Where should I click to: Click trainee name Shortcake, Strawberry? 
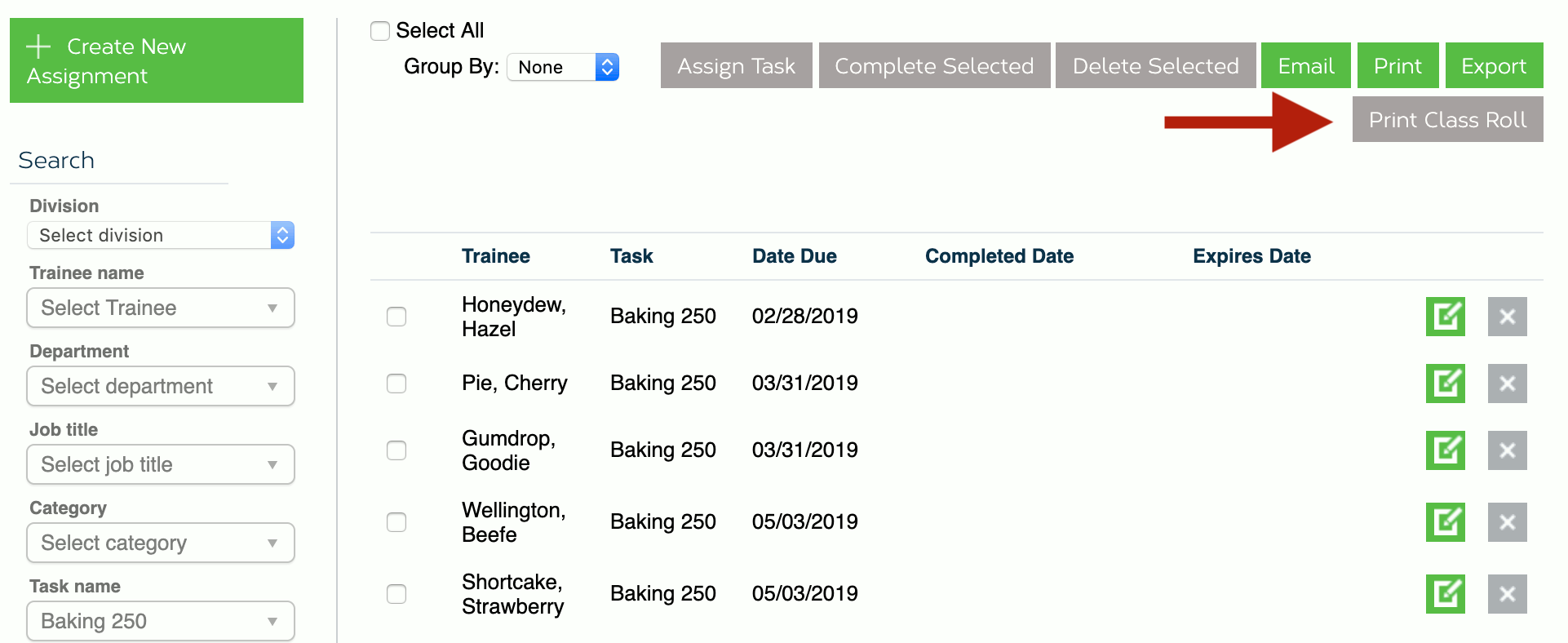click(513, 594)
